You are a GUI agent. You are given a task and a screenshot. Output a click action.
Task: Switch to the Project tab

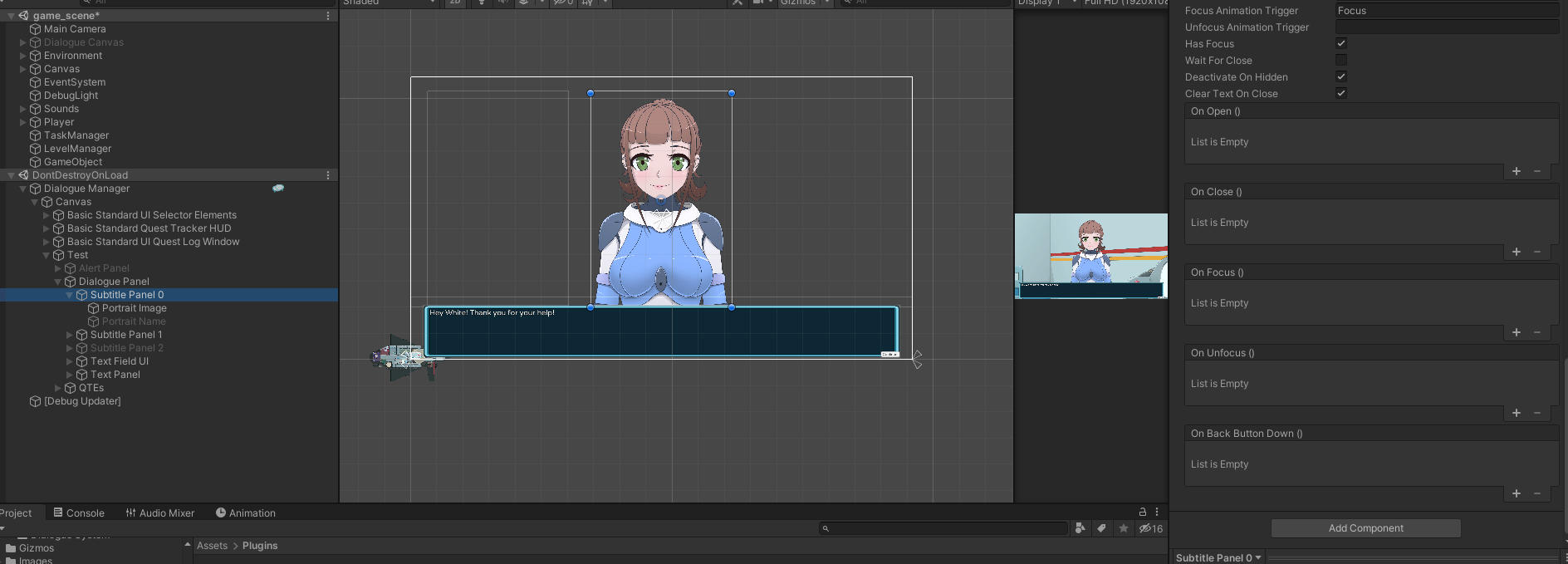point(16,513)
